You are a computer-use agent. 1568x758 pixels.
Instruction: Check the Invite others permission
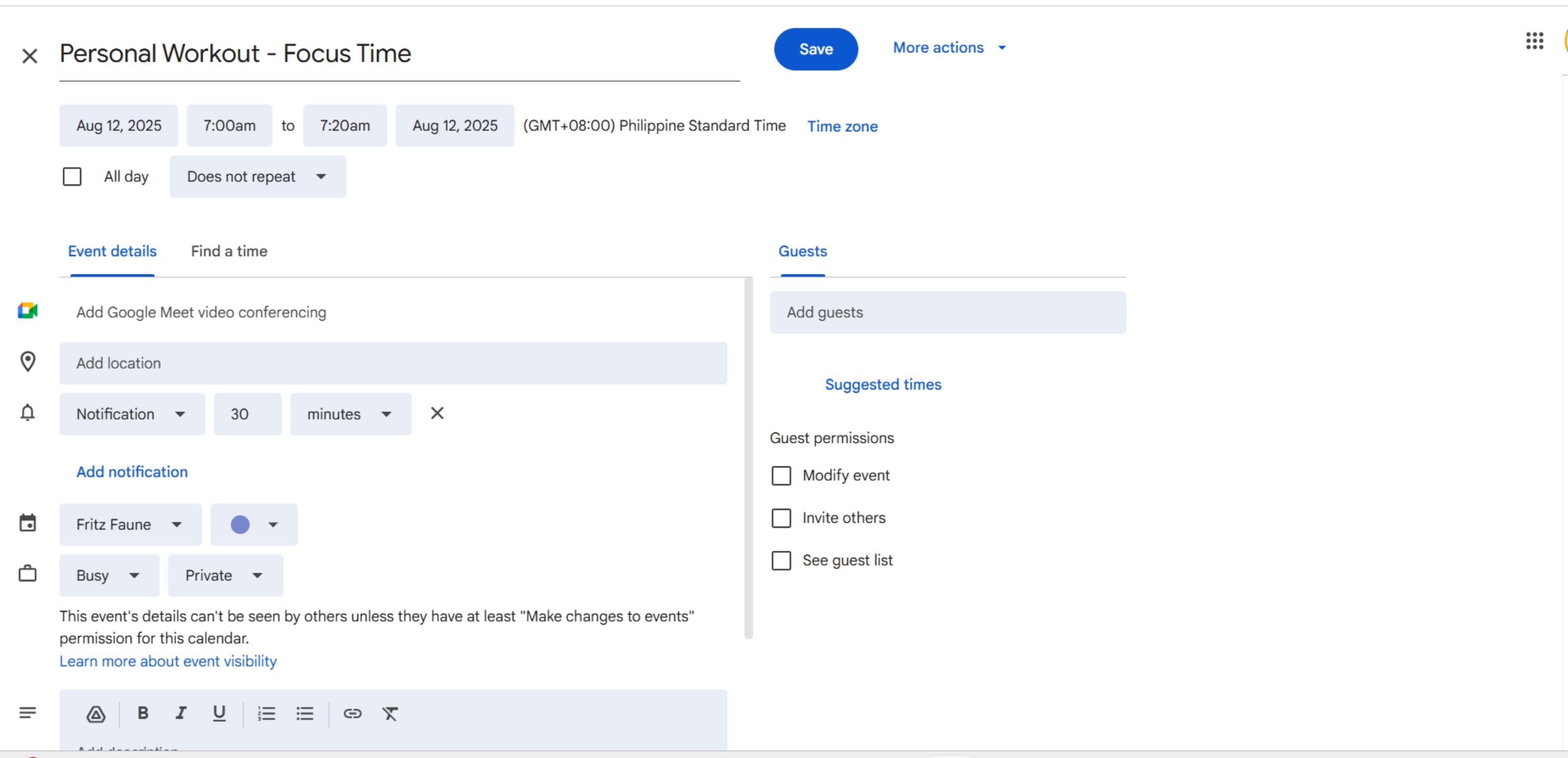(x=781, y=518)
